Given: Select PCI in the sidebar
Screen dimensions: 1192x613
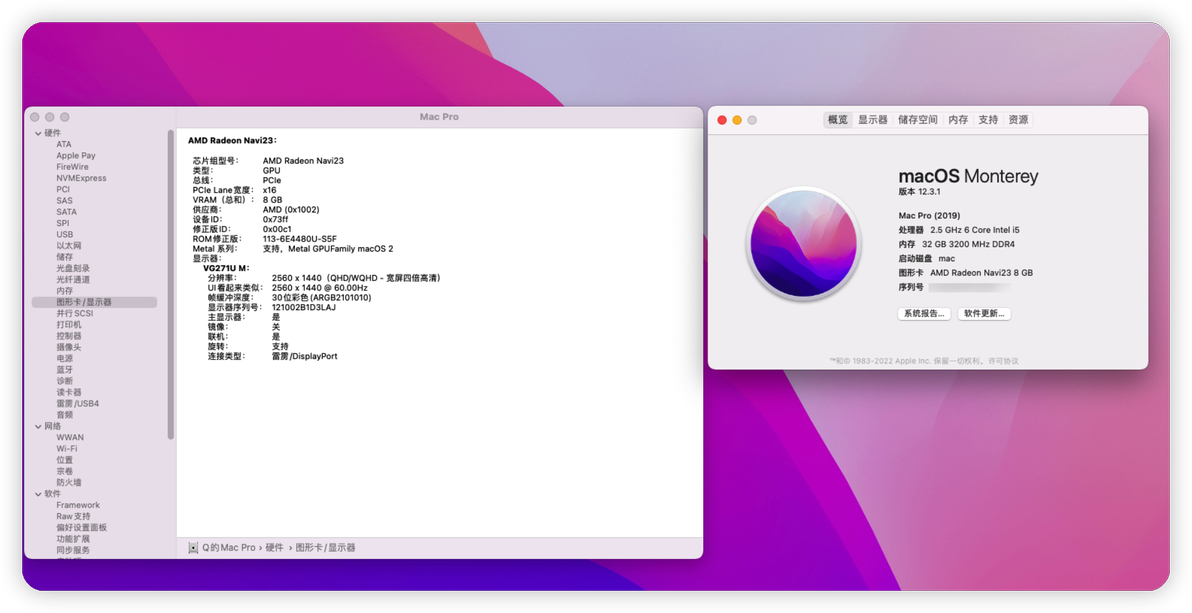Looking at the screenshot, I should pyautogui.click(x=62, y=189).
